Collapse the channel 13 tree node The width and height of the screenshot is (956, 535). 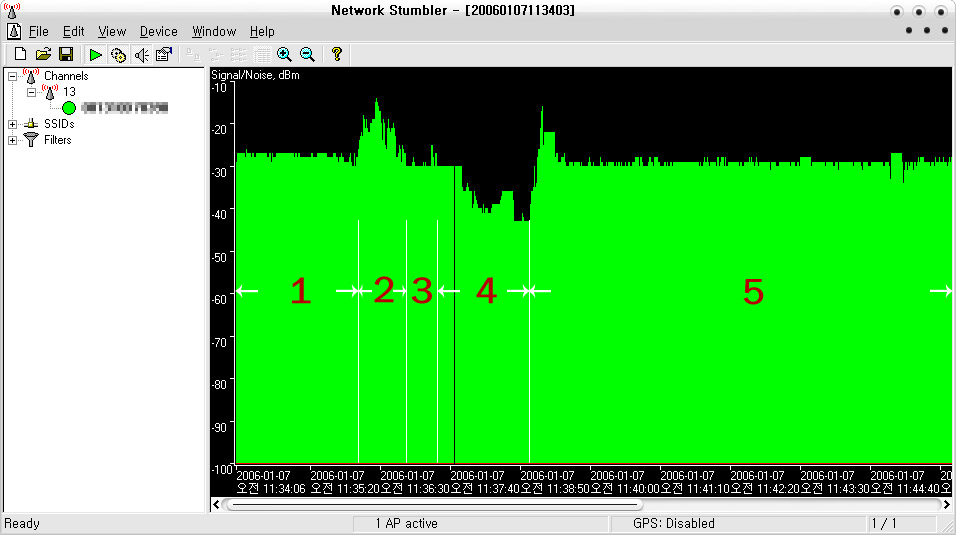coord(31,92)
